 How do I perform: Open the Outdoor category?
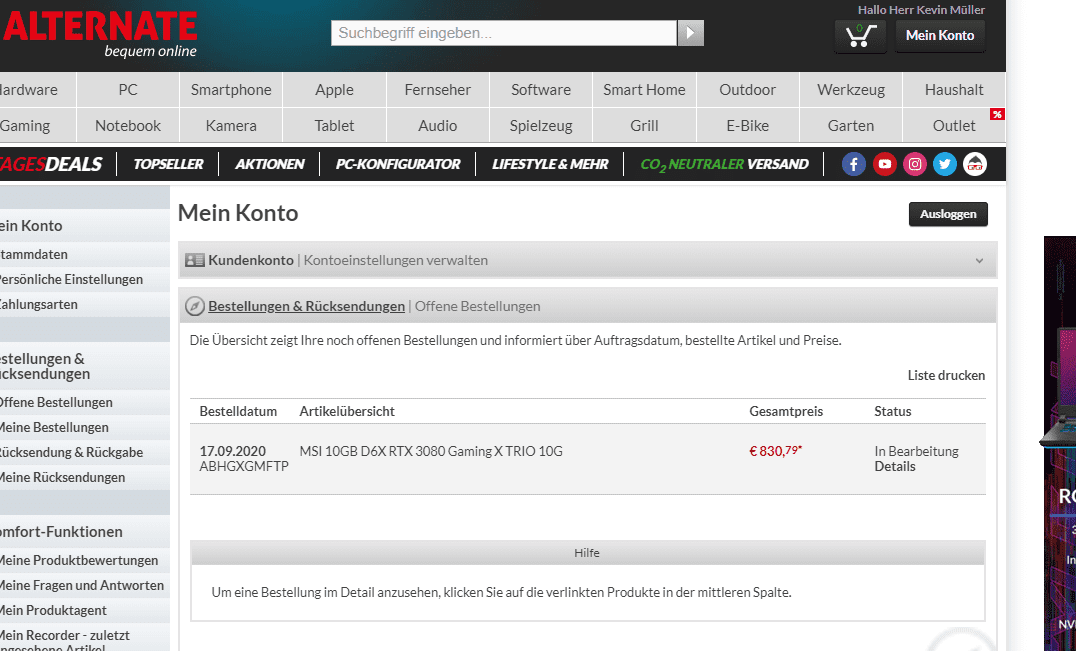(x=747, y=90)
